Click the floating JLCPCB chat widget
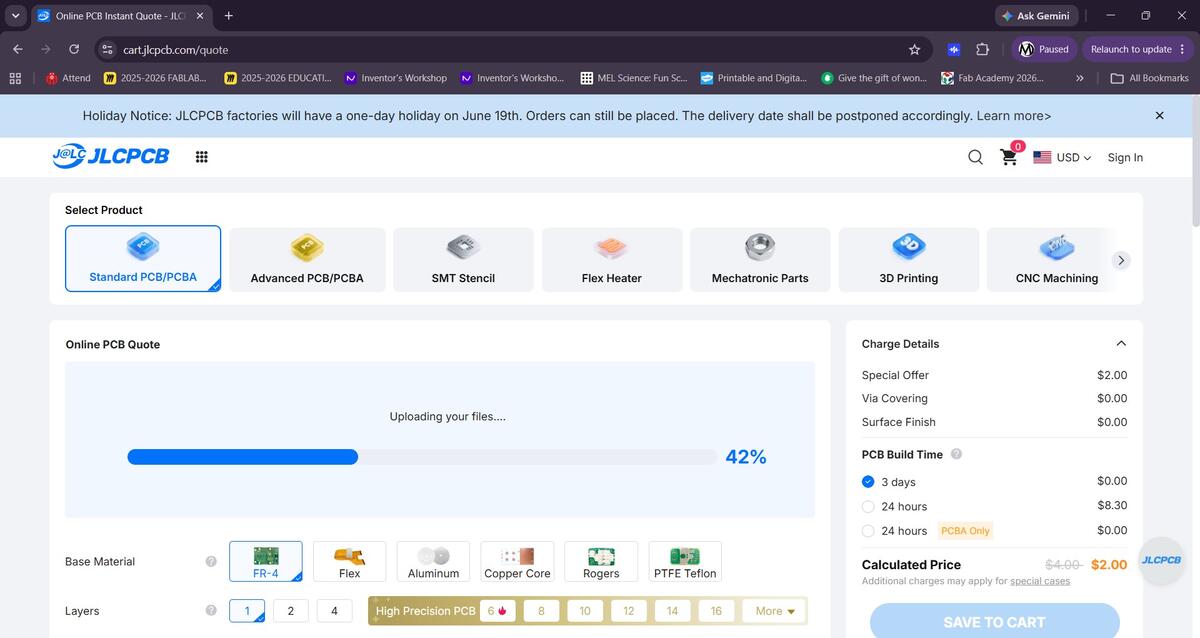 click(x=1160, y=560)
